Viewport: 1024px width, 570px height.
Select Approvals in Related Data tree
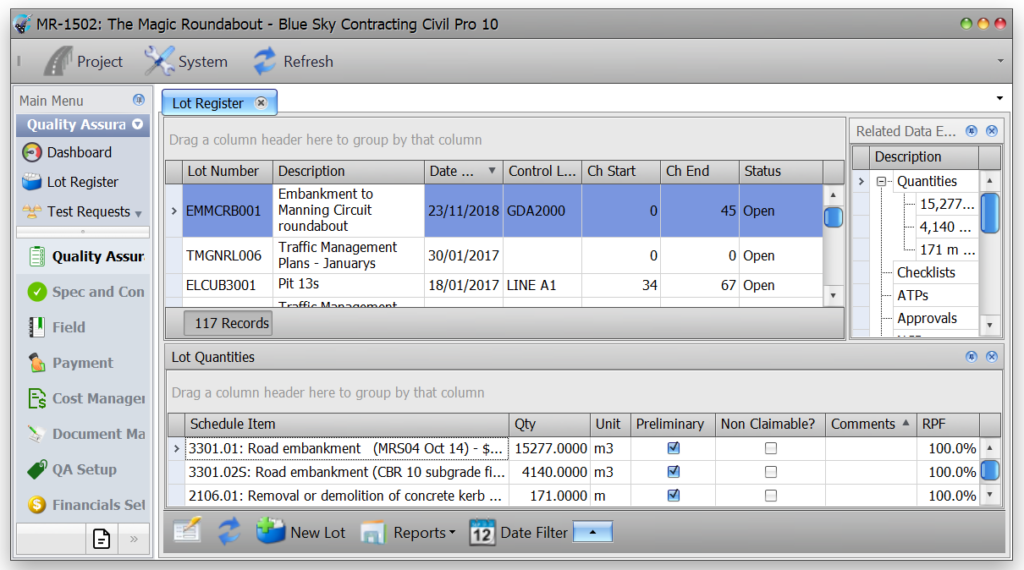tap(927, 318)
